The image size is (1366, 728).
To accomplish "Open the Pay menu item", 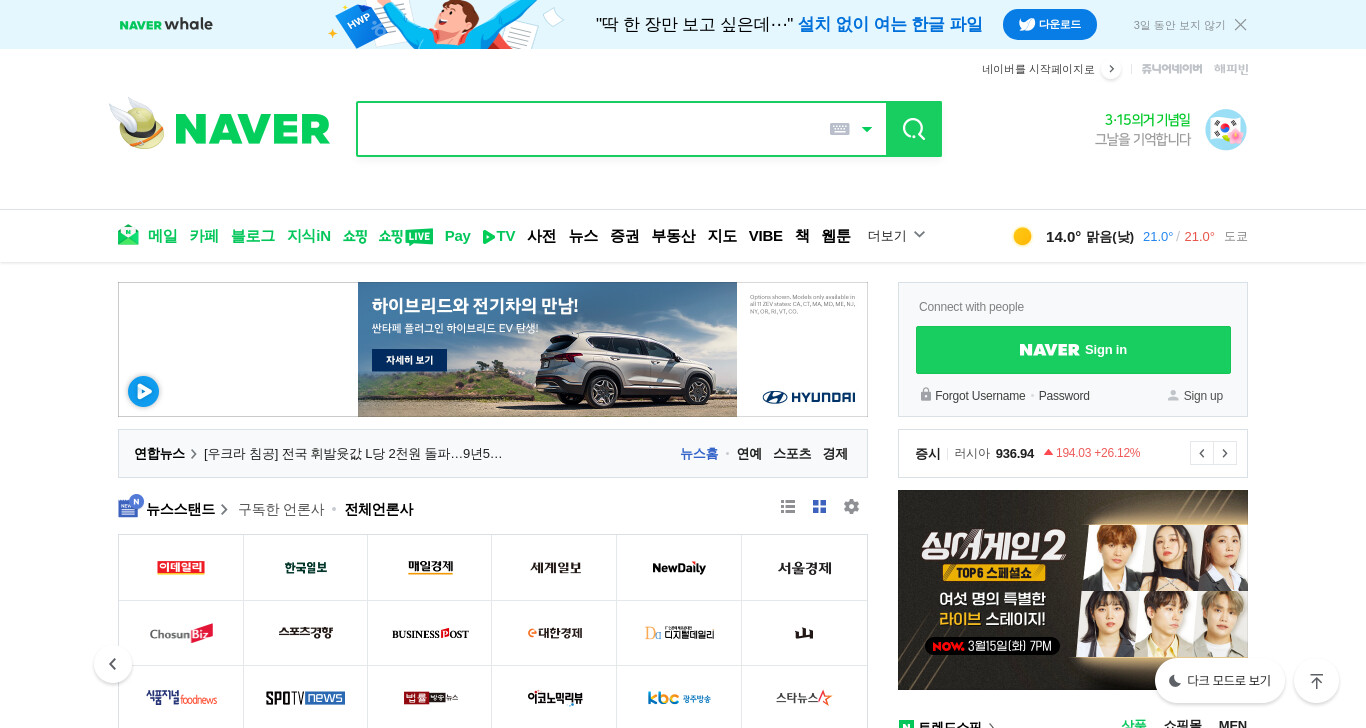I will (458, 236).
